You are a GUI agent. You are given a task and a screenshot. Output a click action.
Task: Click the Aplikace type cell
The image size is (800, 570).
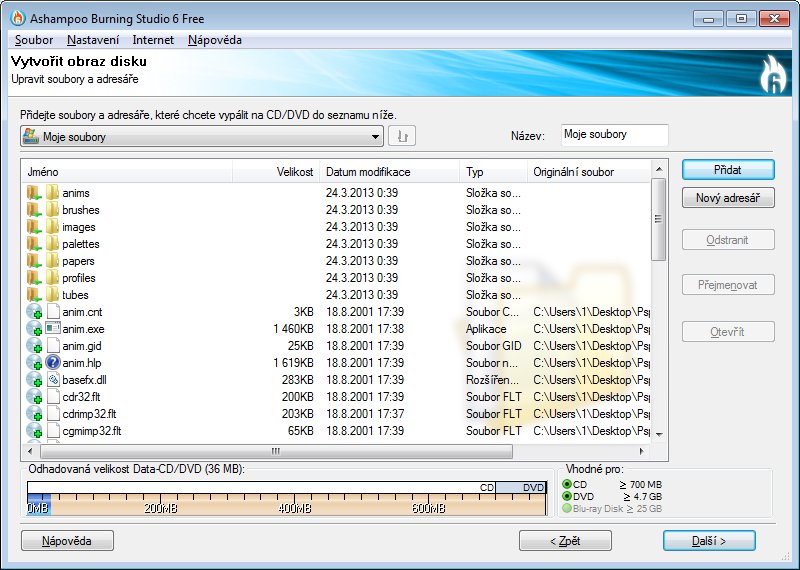(x=486, y=329)
